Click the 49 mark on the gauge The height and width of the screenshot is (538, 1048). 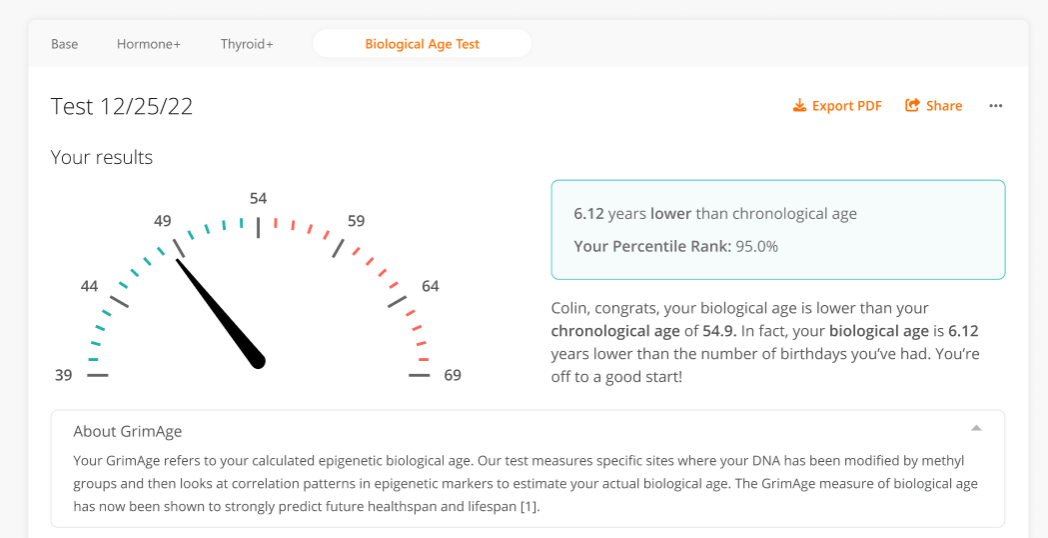[x=162, y=221]
